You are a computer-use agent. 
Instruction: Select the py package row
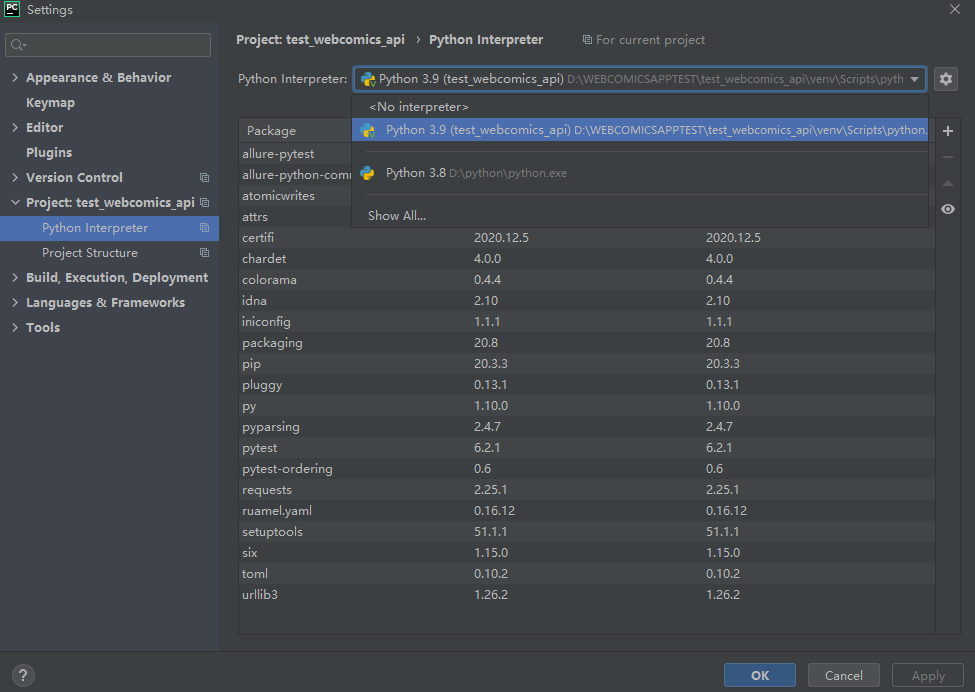tap(587, 405)
